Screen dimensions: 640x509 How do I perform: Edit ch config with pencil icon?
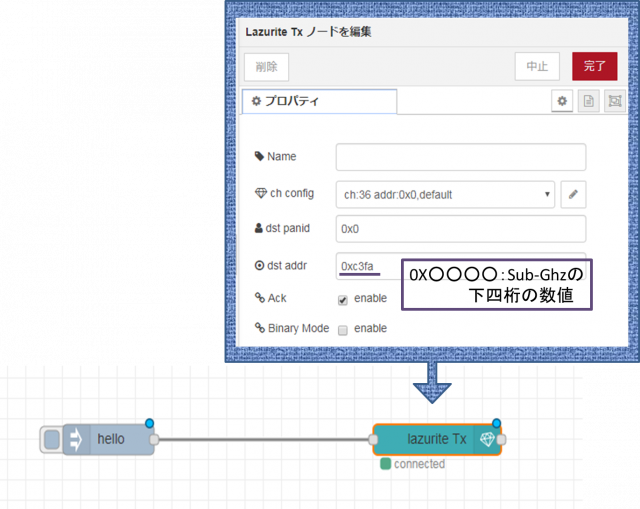click(573, 194)
